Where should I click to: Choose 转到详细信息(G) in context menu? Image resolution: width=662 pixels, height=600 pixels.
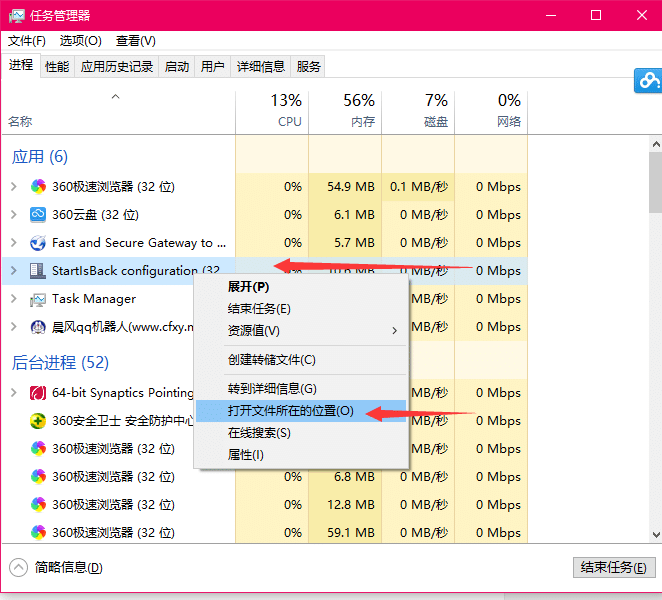click(301, 389)
